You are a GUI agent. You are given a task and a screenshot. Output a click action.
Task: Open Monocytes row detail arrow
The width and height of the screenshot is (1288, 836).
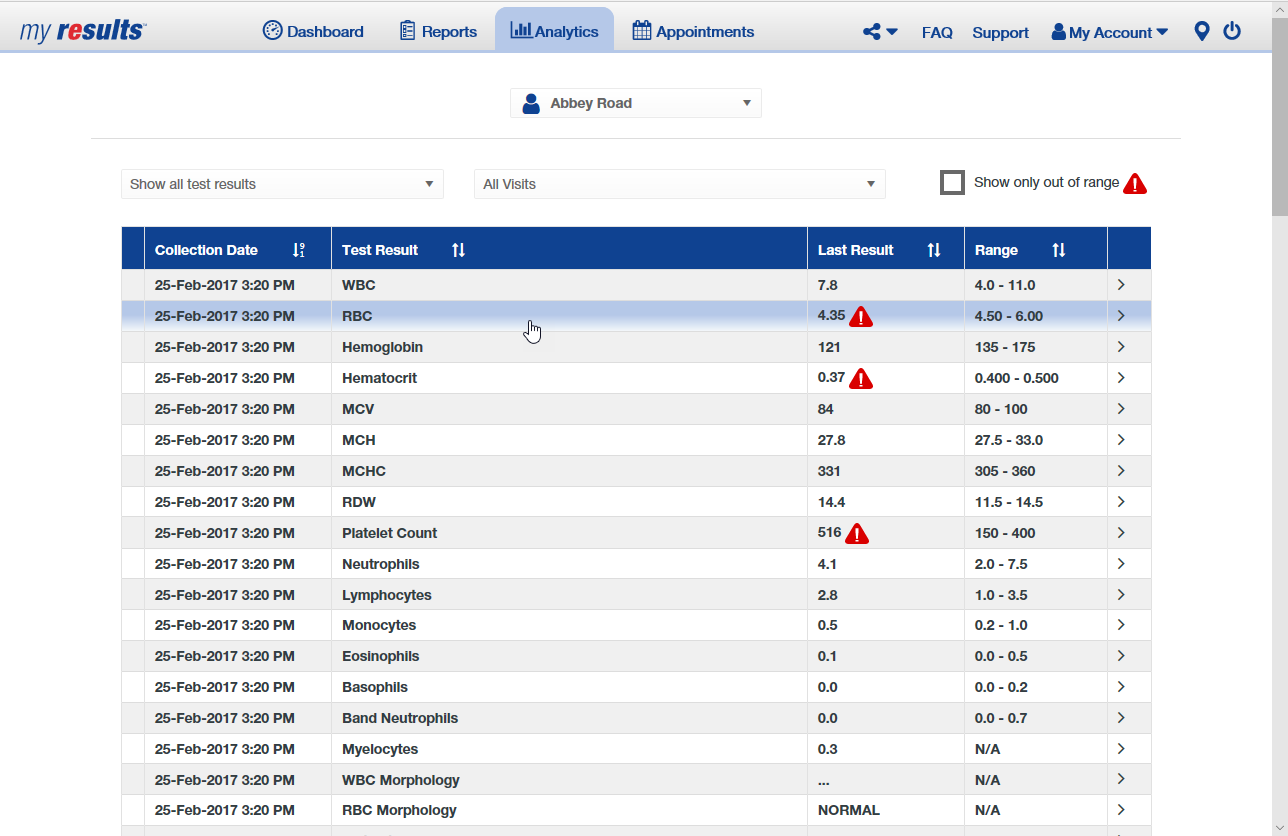pos(1121,625)
